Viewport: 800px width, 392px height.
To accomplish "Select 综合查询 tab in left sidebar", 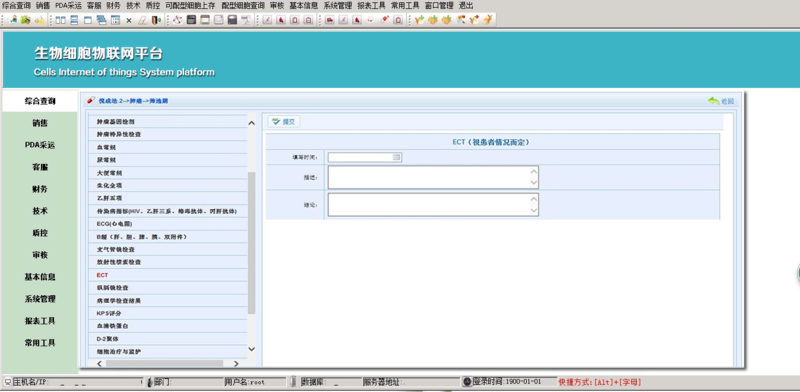I will pos(40,101).
